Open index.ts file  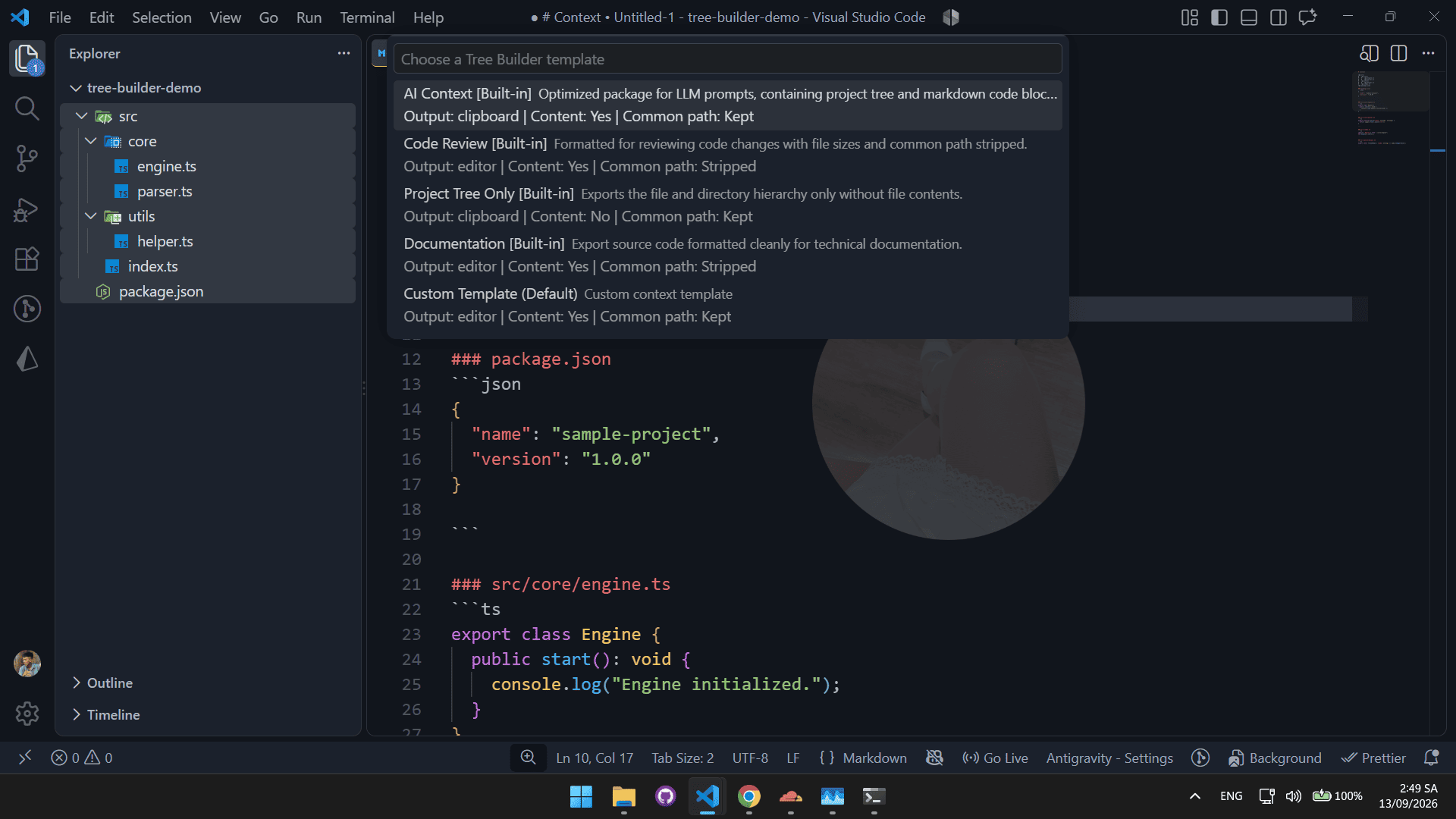pos(209,266)
